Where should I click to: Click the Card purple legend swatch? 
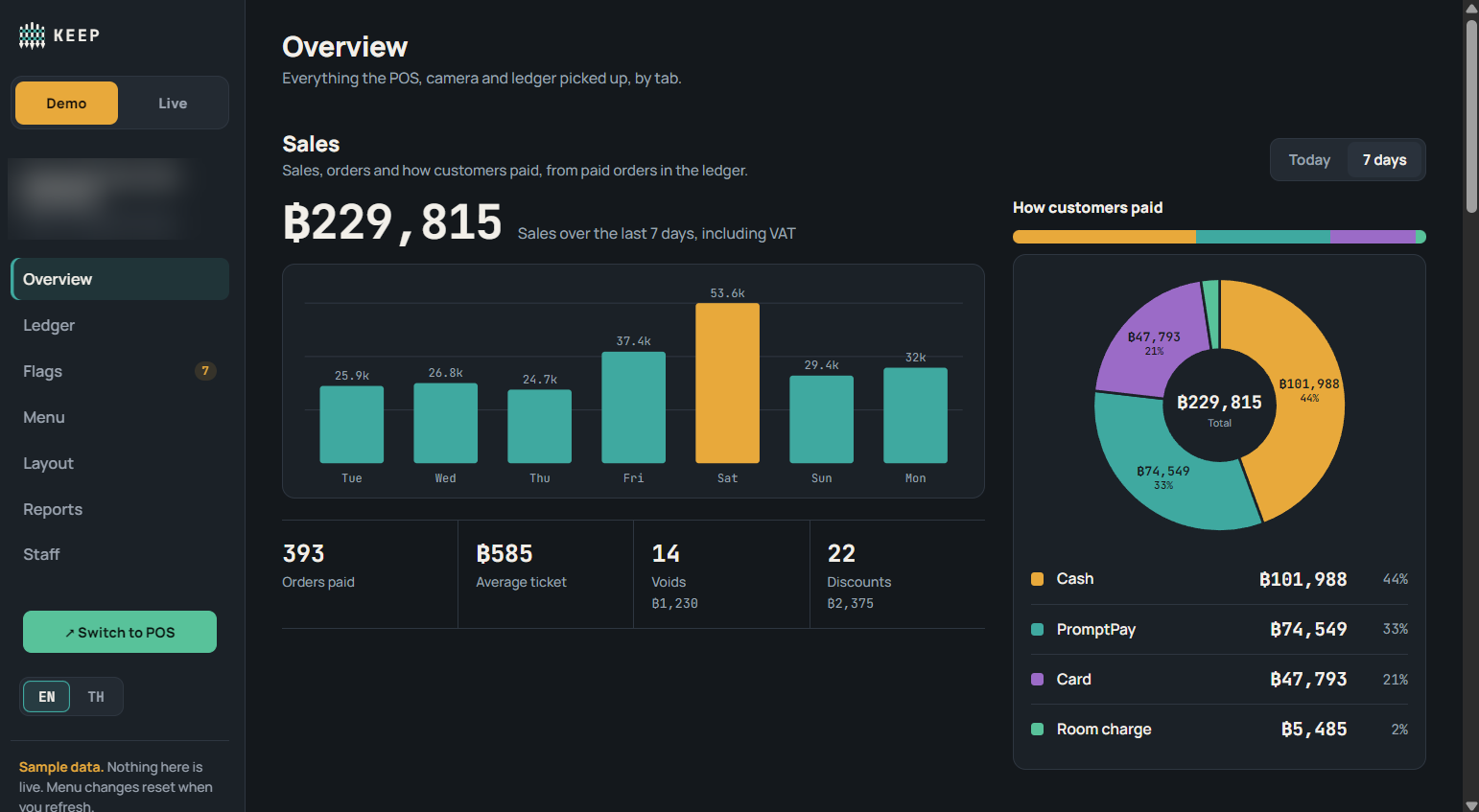coord(1037,679)
